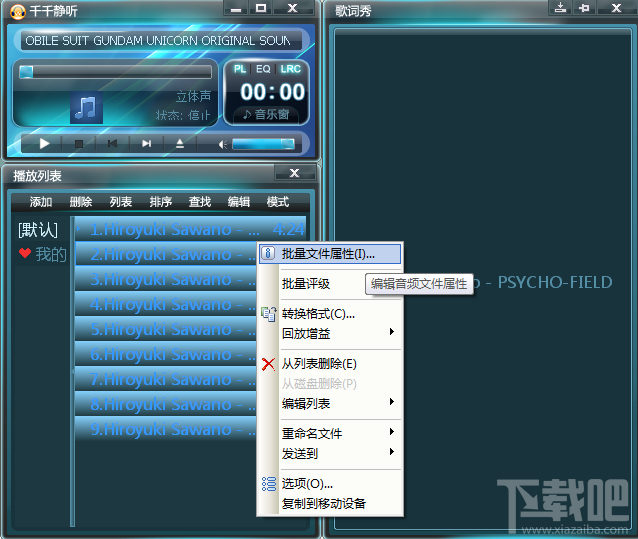638x539 pixels.
Task: Minimize the 千千静听 player window
Action: point(236,8)
